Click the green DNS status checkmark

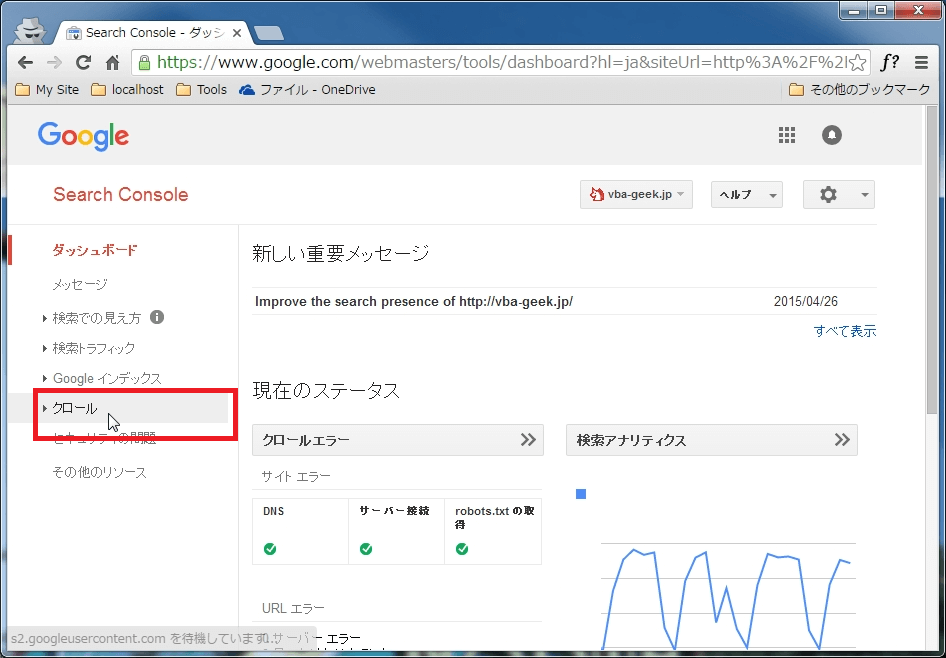pos(268,548)
